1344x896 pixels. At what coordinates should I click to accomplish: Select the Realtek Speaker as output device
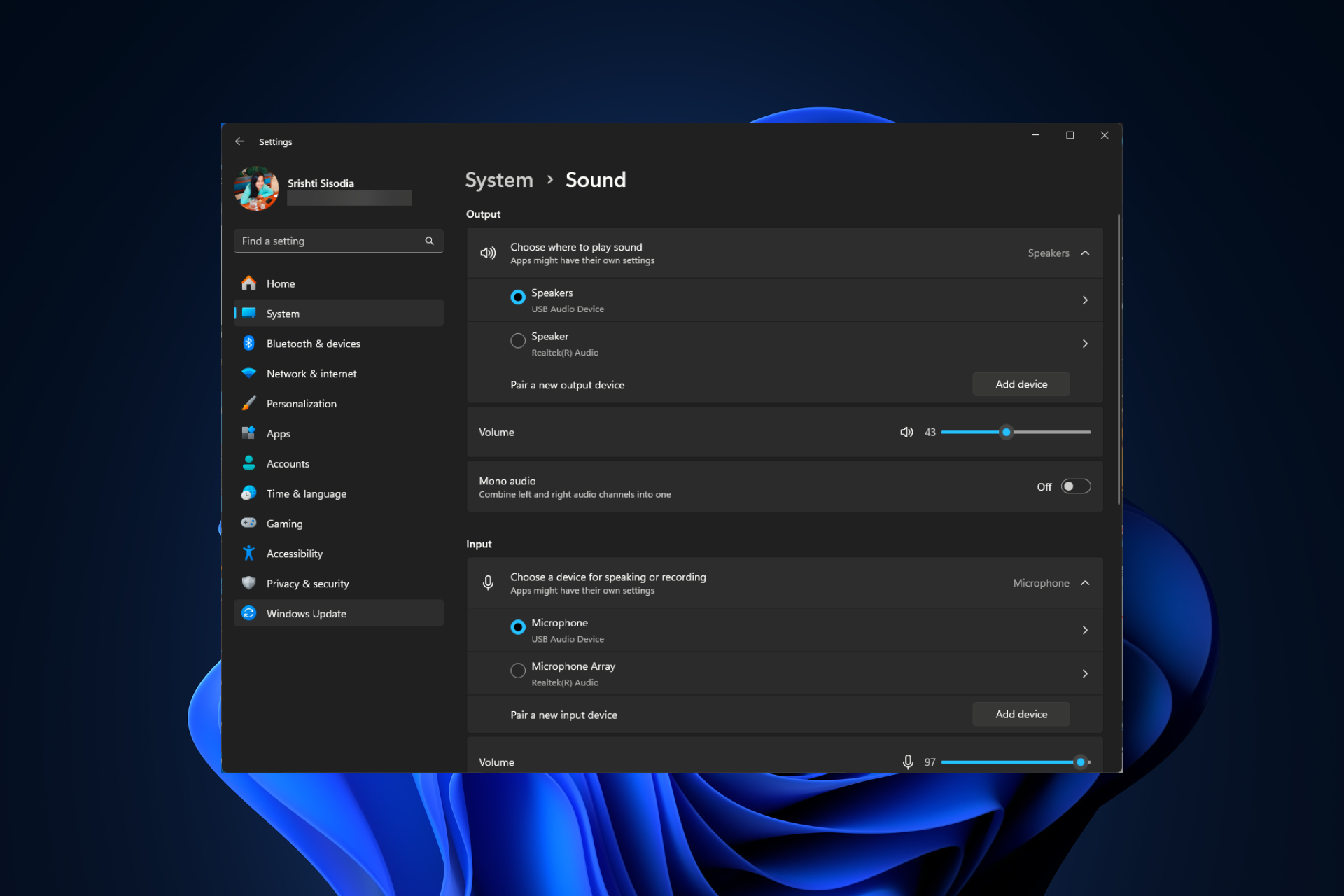coord(518,341)
